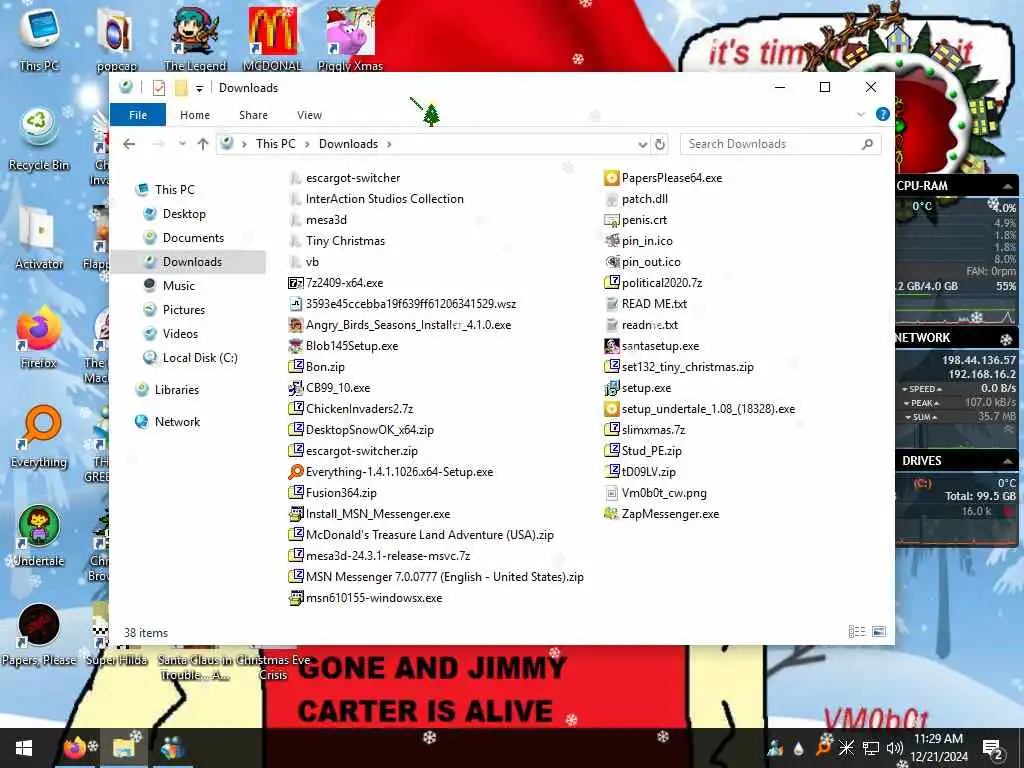This screenshot has height=768, width=1024.
Task: Select santasetup.exe icon
Action: (611, 345)
